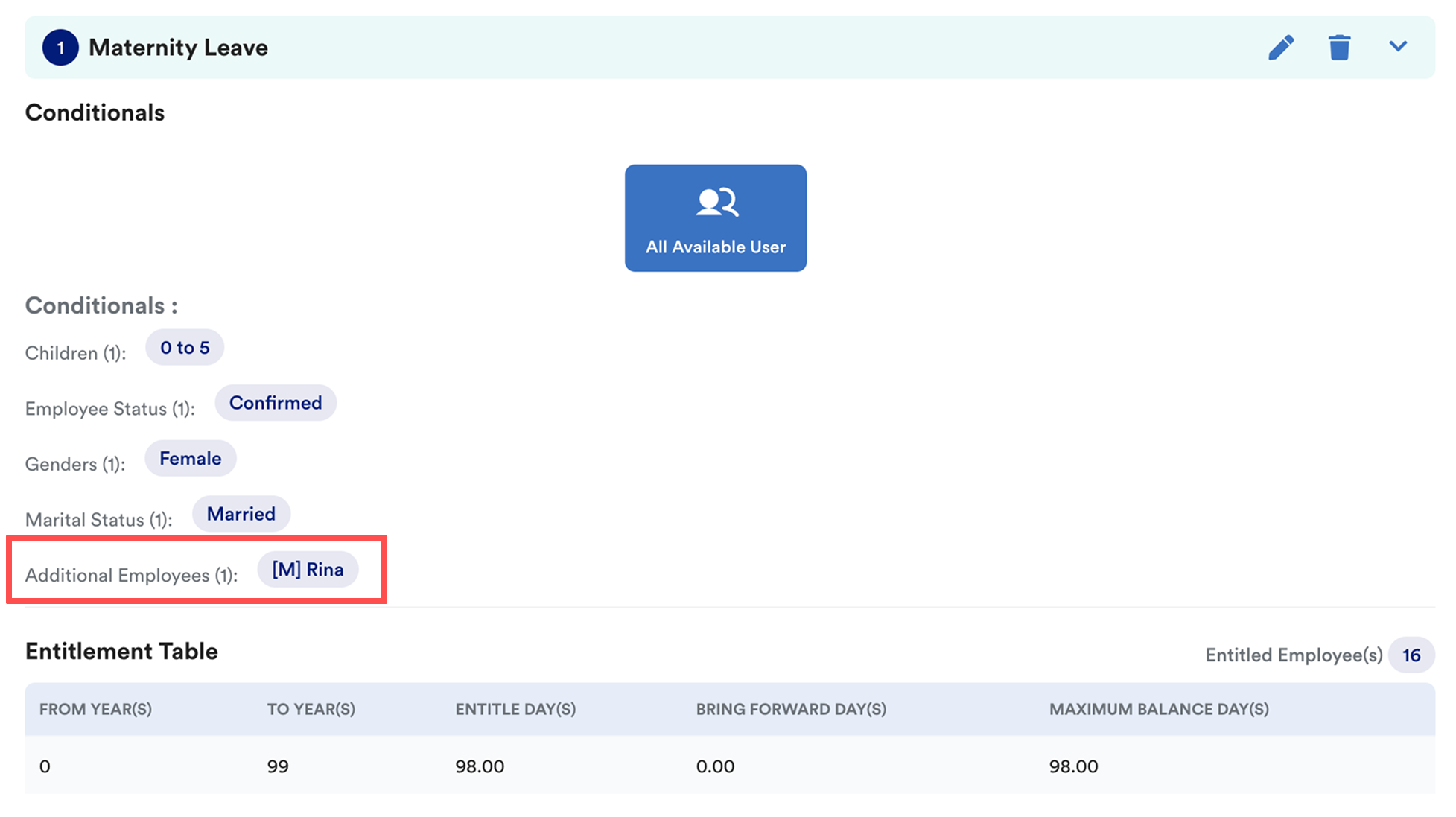This screenshot has height=817, width=1456.
Task: Click the All Available User button
Action: coord(715,218)
